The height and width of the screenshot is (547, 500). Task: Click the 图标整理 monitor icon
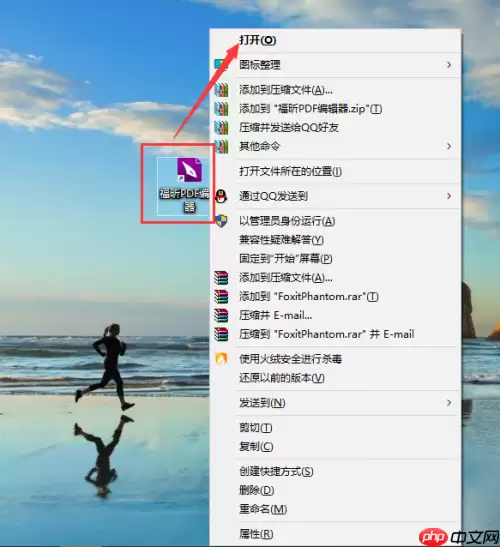(221, 65)
